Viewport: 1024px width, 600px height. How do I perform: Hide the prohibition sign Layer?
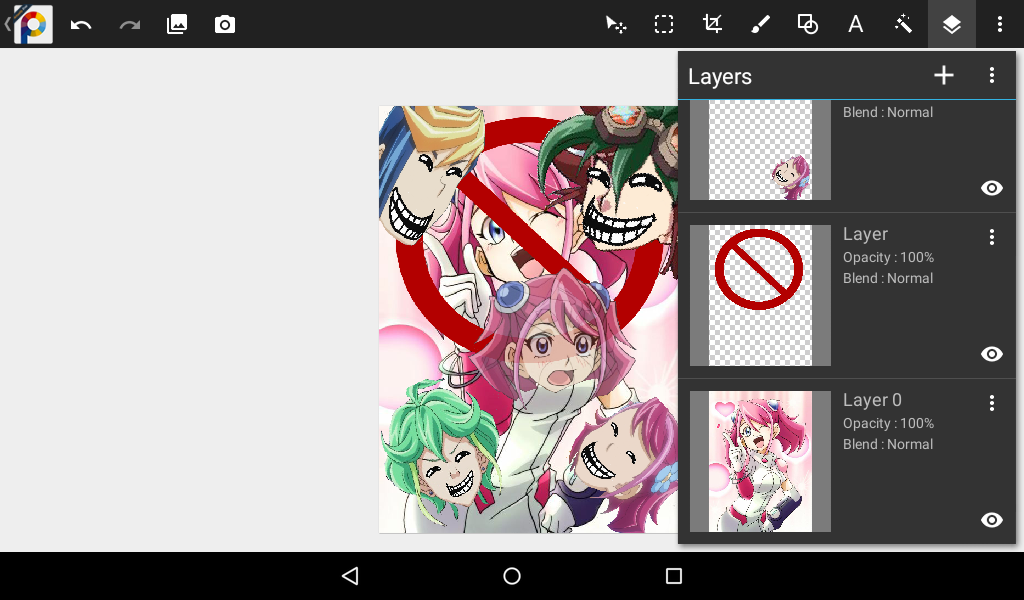point(991,354)
